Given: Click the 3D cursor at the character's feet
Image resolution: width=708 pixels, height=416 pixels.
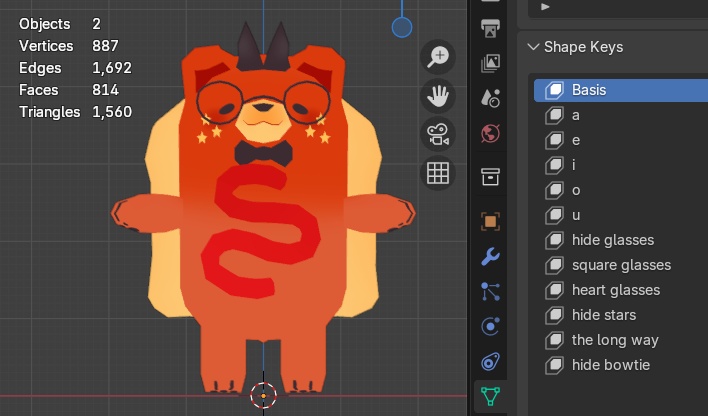Looking at the screenshot, I should (x=263, y=396).
